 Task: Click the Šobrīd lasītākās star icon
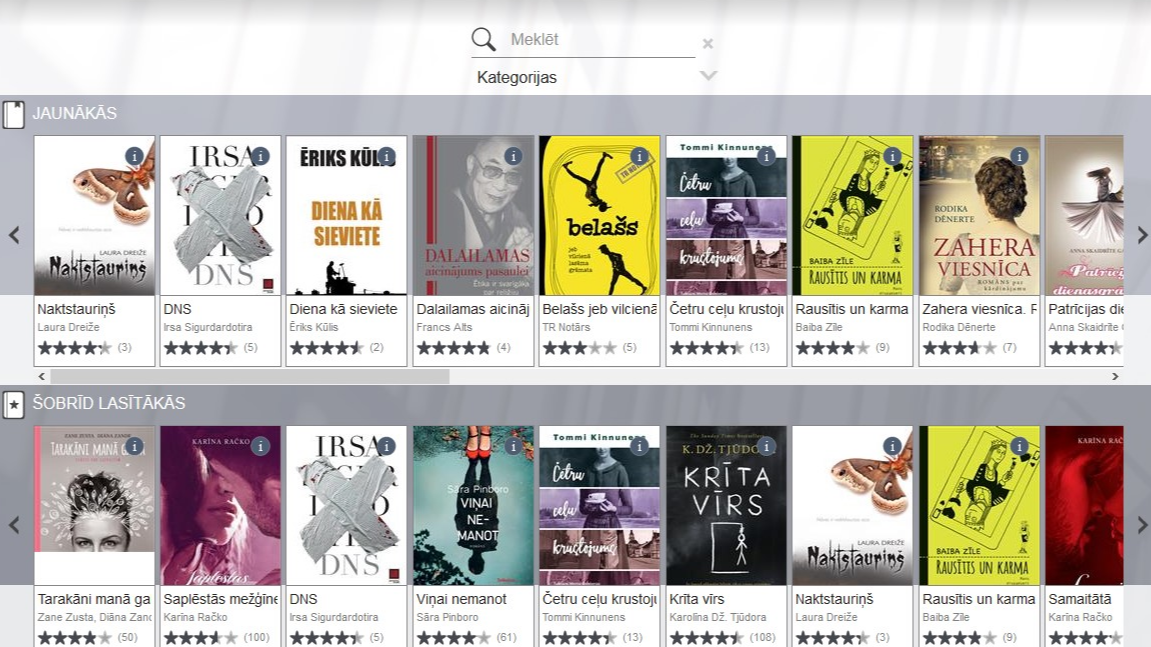pyautogui.click(x=13, y=405)
